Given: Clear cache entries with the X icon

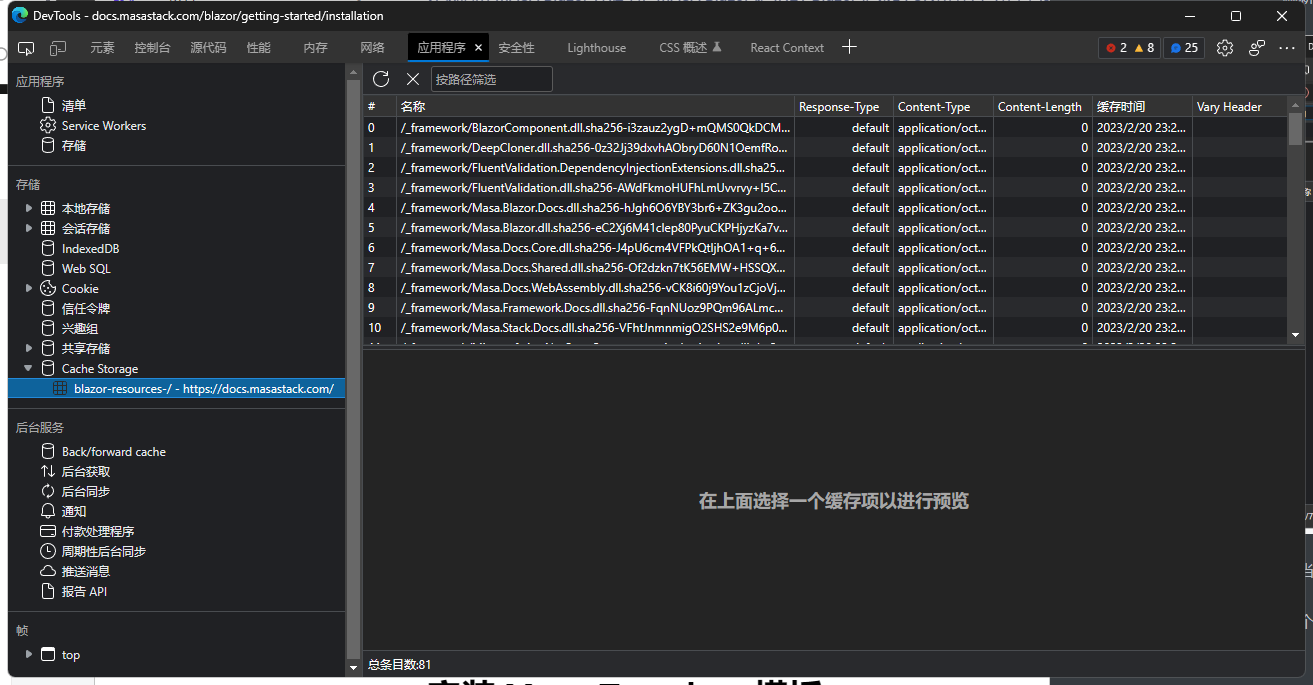Looking at the screenshot, I should click(x=413, y=78).
